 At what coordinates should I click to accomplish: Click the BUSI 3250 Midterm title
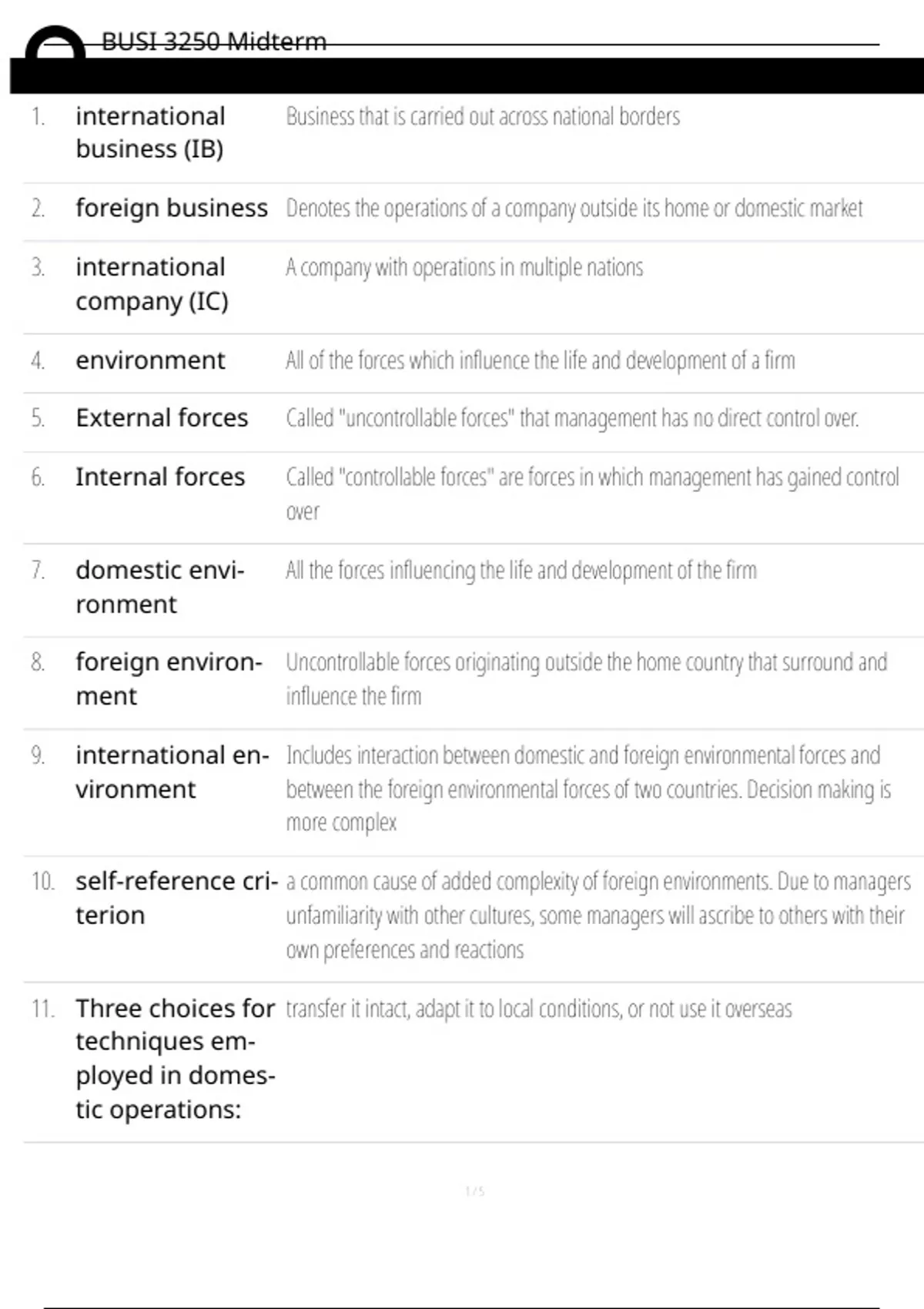[x=214, y=41]
